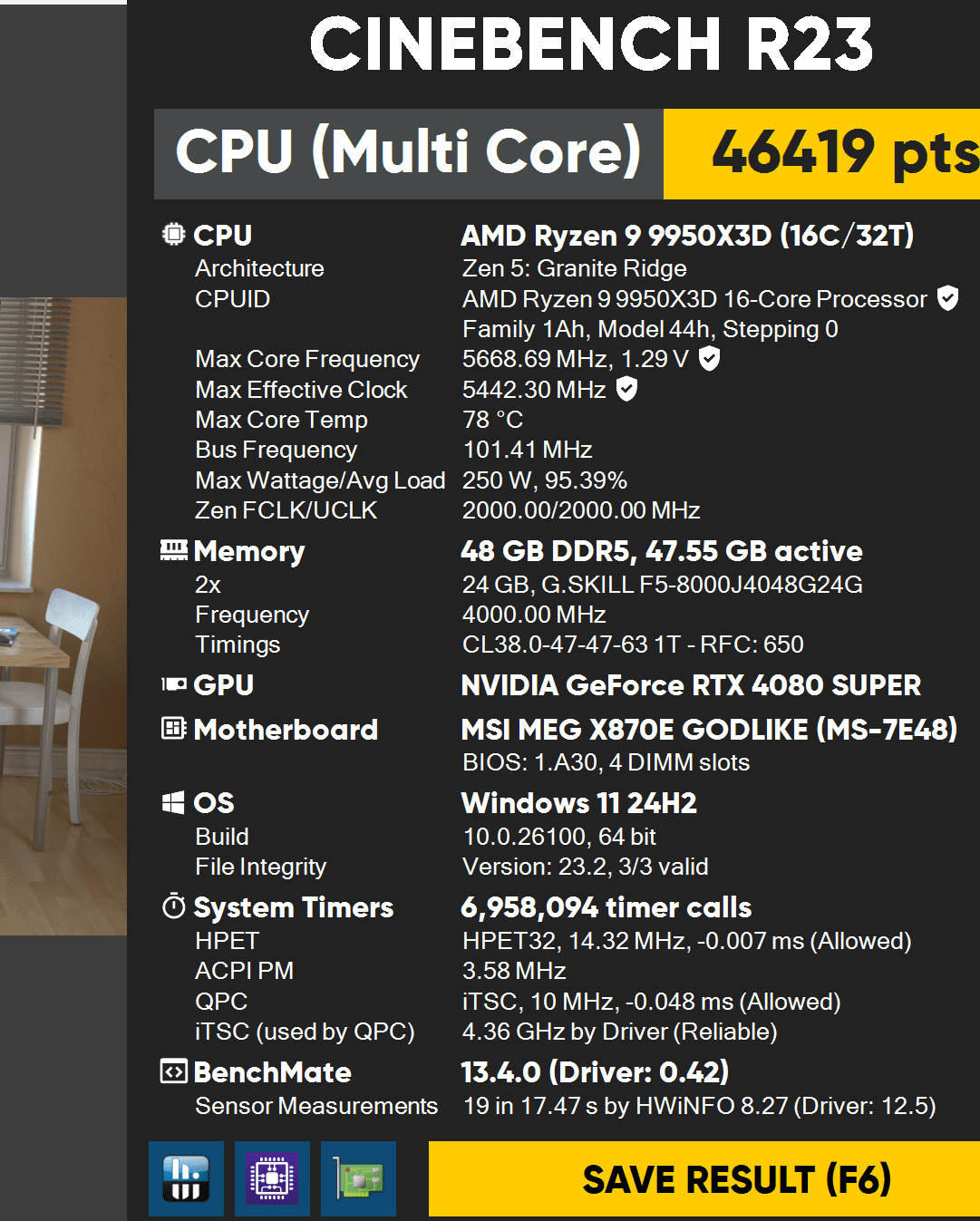The height and width of the screenshot is (1221, 980).
Task: Click the 3.58 MHz ACPI PM value
Action: [514, 971]
